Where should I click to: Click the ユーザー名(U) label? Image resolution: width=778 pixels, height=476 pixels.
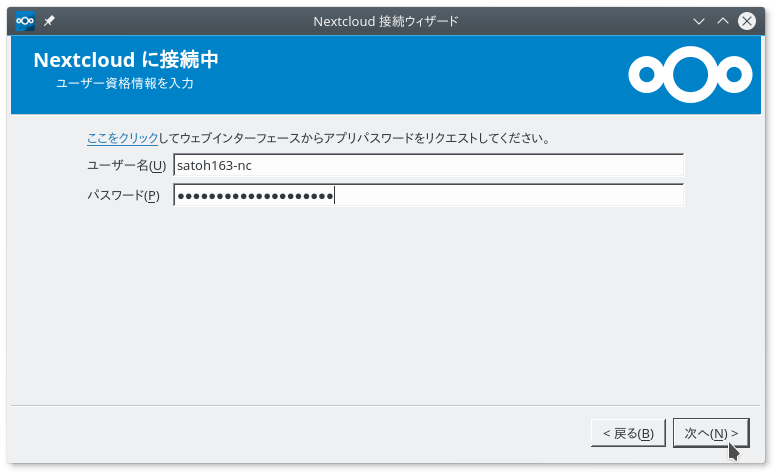(x=127, y=166)
